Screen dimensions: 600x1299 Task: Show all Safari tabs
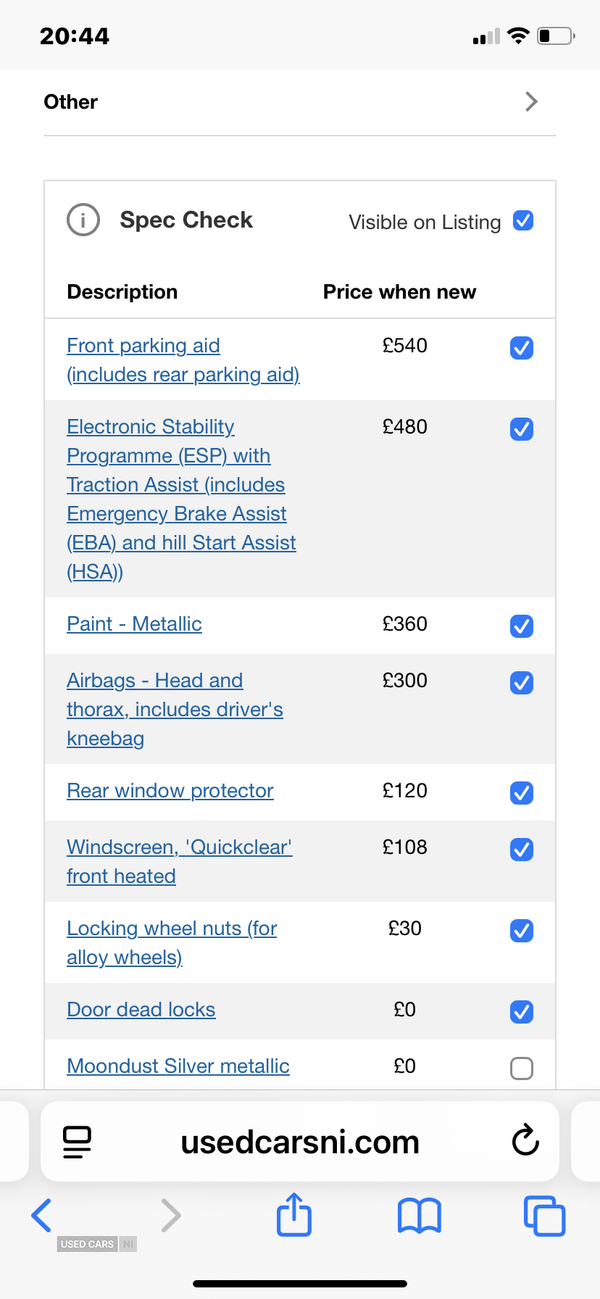[x=544, y=1216]
